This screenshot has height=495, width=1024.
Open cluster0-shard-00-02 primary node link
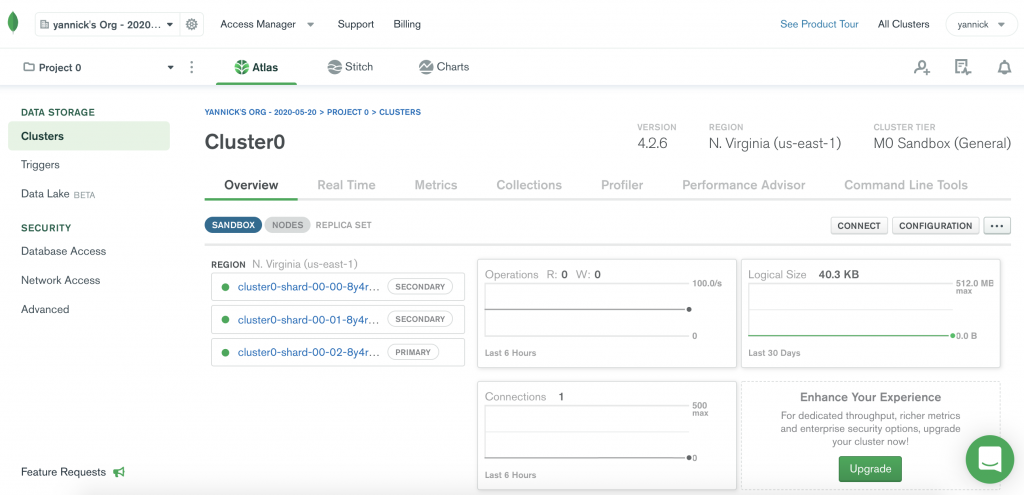[x=308, y=353]
